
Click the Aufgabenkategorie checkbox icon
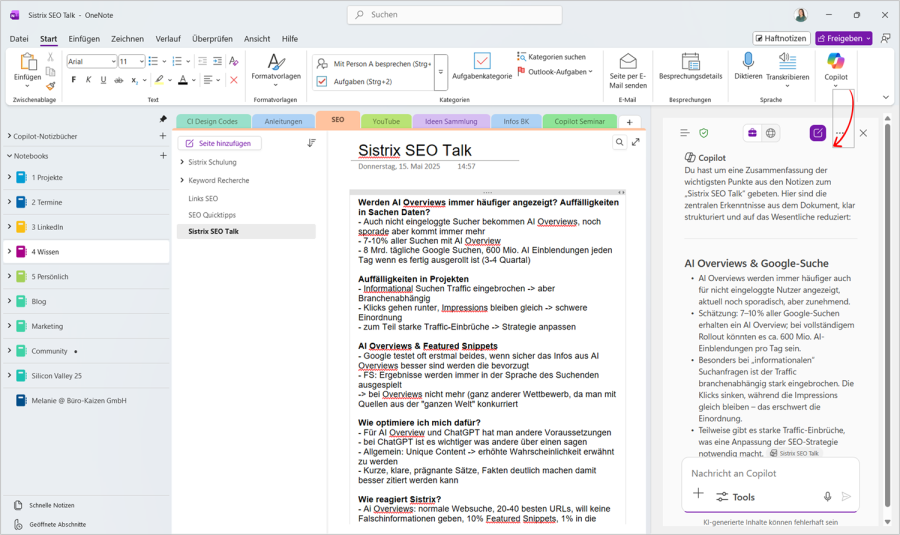pos(482,61)
